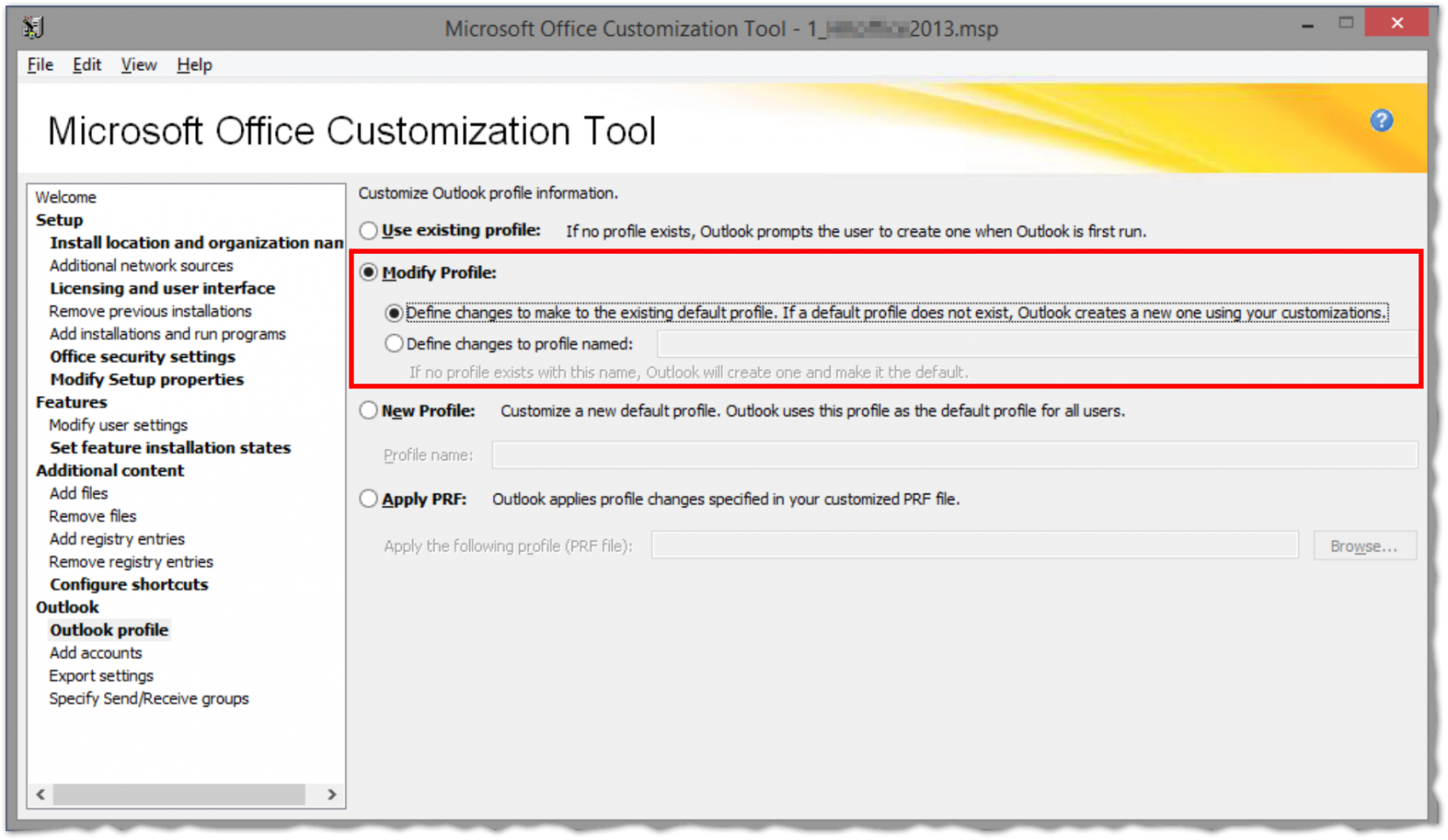The width and height of the screenshot is (1448, 840).
Task: Open Add accounts page
Action: pyautogui.click(x=95, y=652)
